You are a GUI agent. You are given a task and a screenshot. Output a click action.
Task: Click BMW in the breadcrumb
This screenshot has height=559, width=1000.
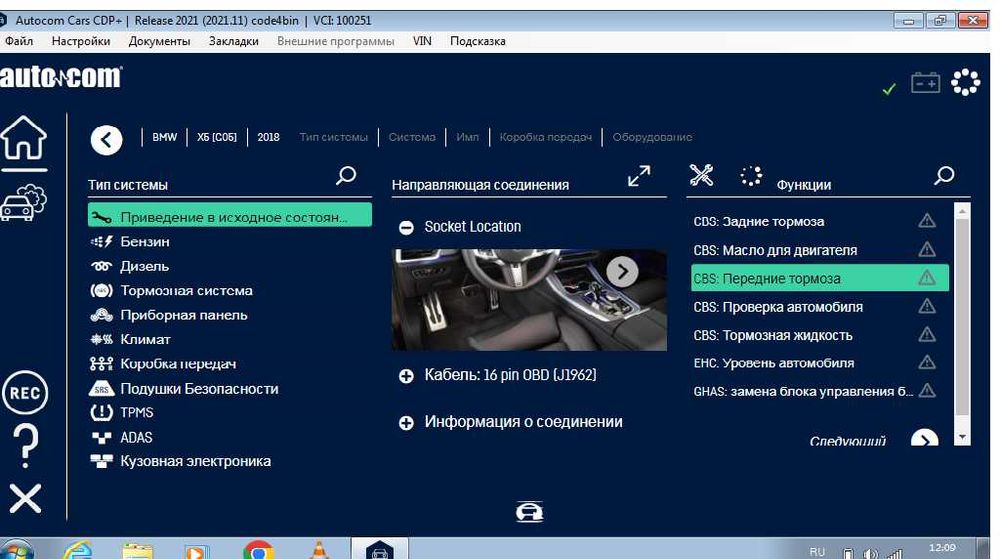(x=165, y=137)
